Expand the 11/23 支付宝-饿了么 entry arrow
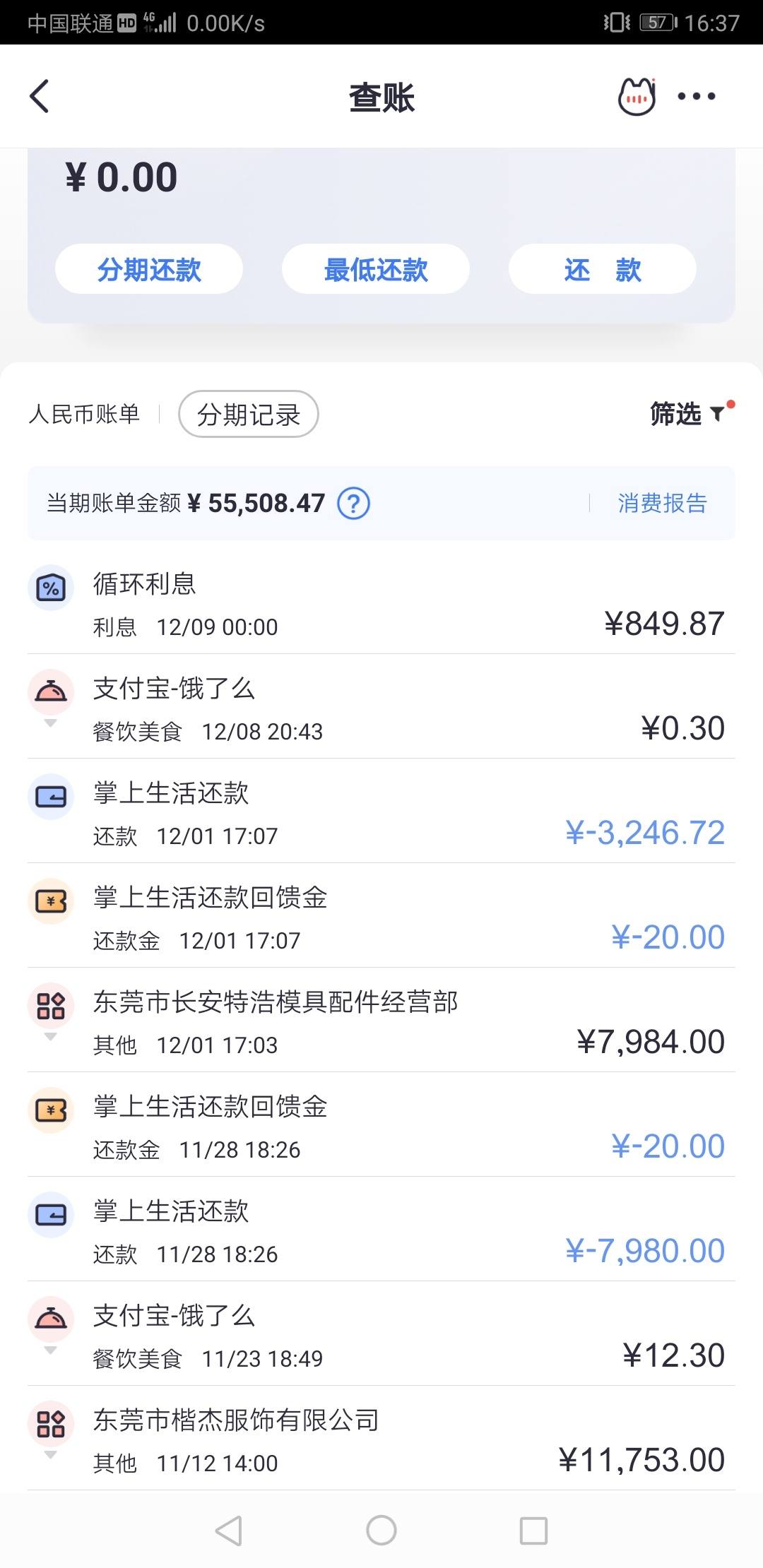This screenshot has height=1568, width=763. coord(50,1350)
